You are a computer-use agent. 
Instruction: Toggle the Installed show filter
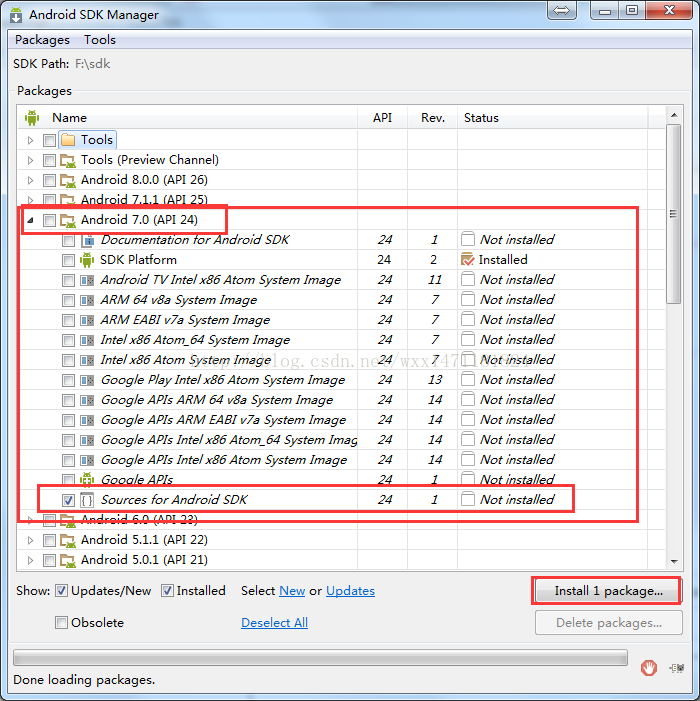click(x=167, y=591)
